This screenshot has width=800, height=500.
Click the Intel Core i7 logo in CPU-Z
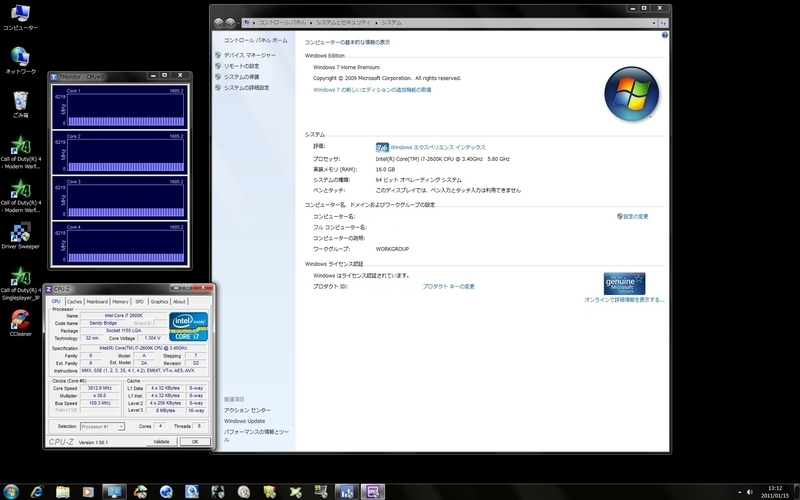pyautogui.click(x=188, y=326)
